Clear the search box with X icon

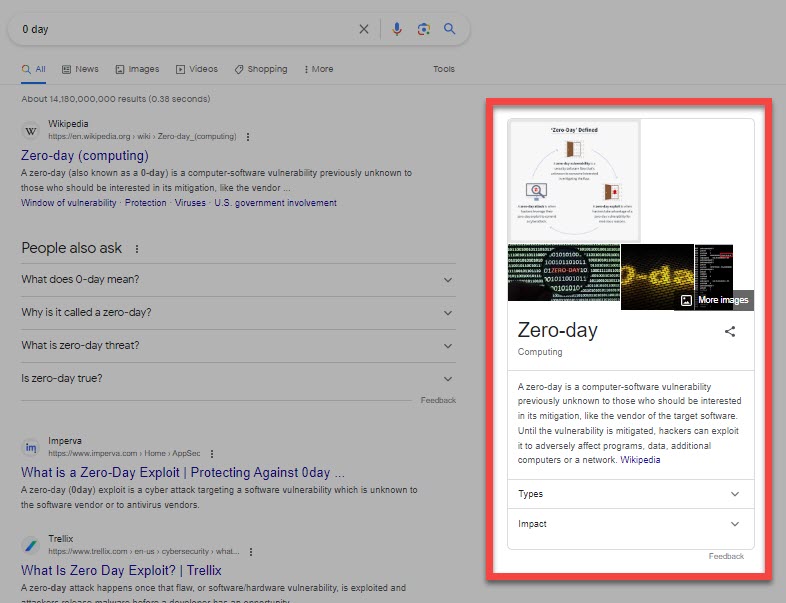coord(364,29)
